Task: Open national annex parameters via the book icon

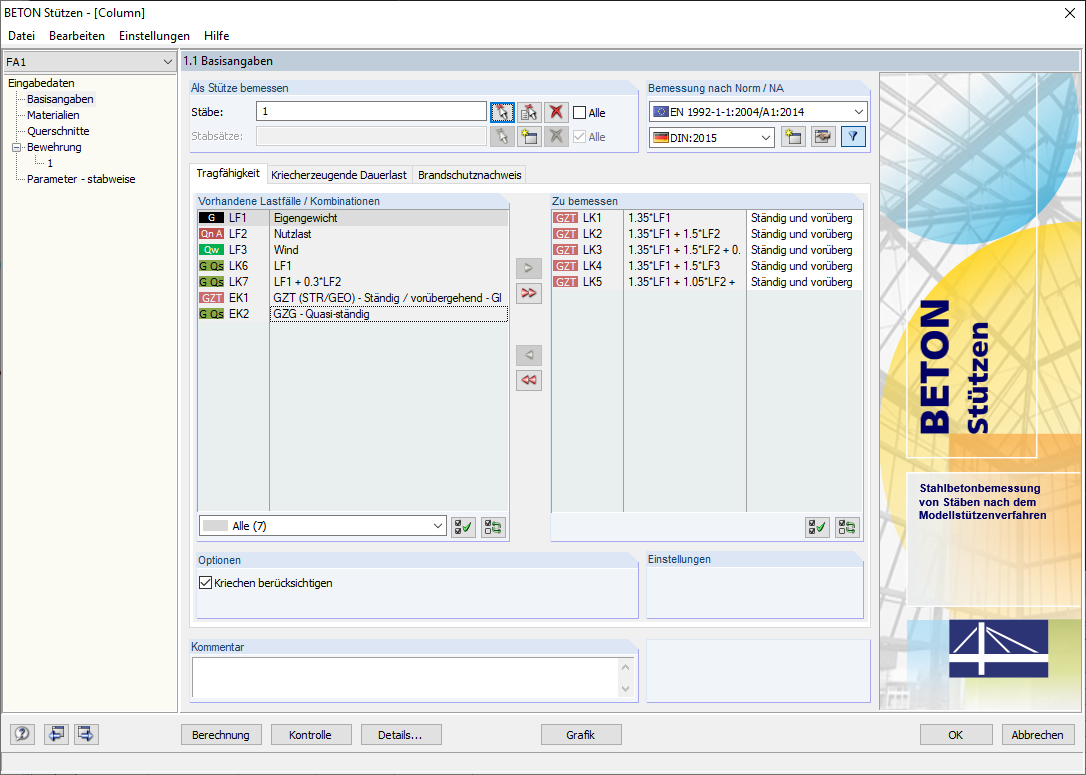Action: coord(823,136)
